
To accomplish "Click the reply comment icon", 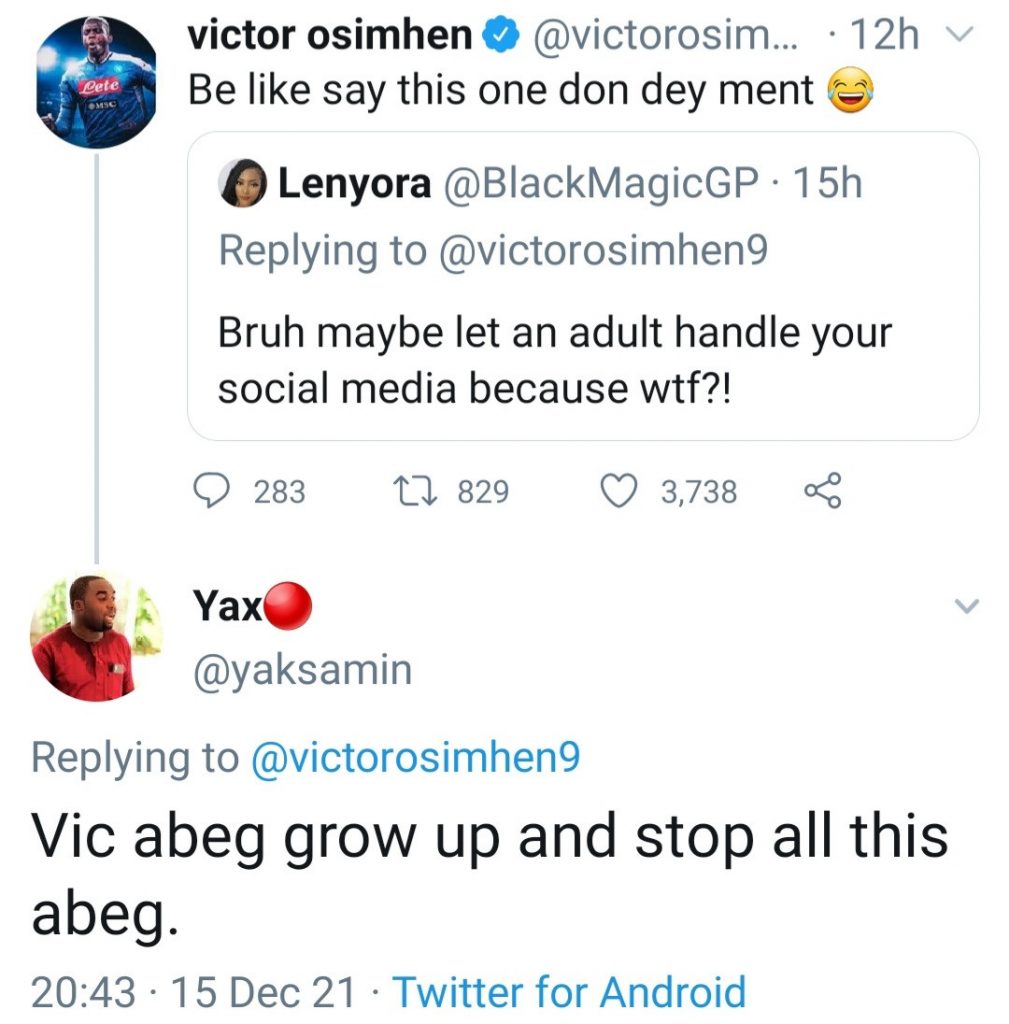I will click(211, 491).
